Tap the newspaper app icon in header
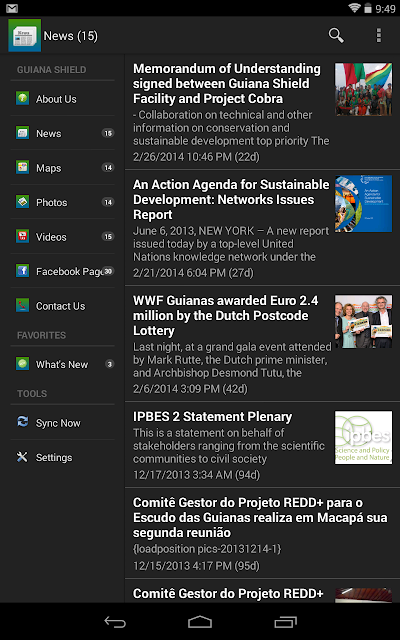The image size is (400, 640). click(24, 36)
